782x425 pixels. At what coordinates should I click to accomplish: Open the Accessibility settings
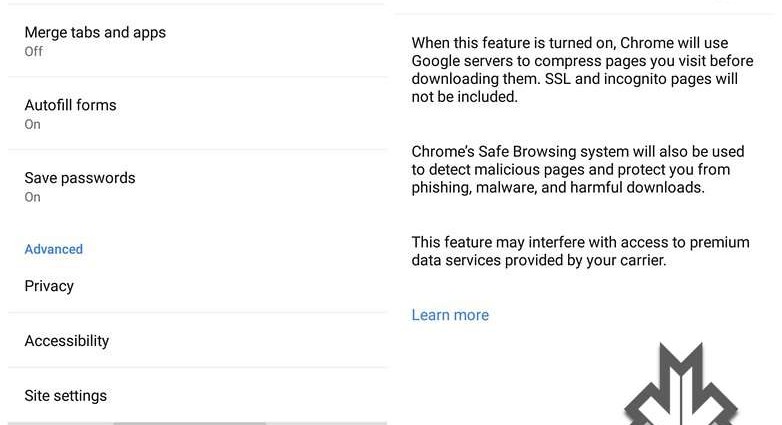pos(67,341)
